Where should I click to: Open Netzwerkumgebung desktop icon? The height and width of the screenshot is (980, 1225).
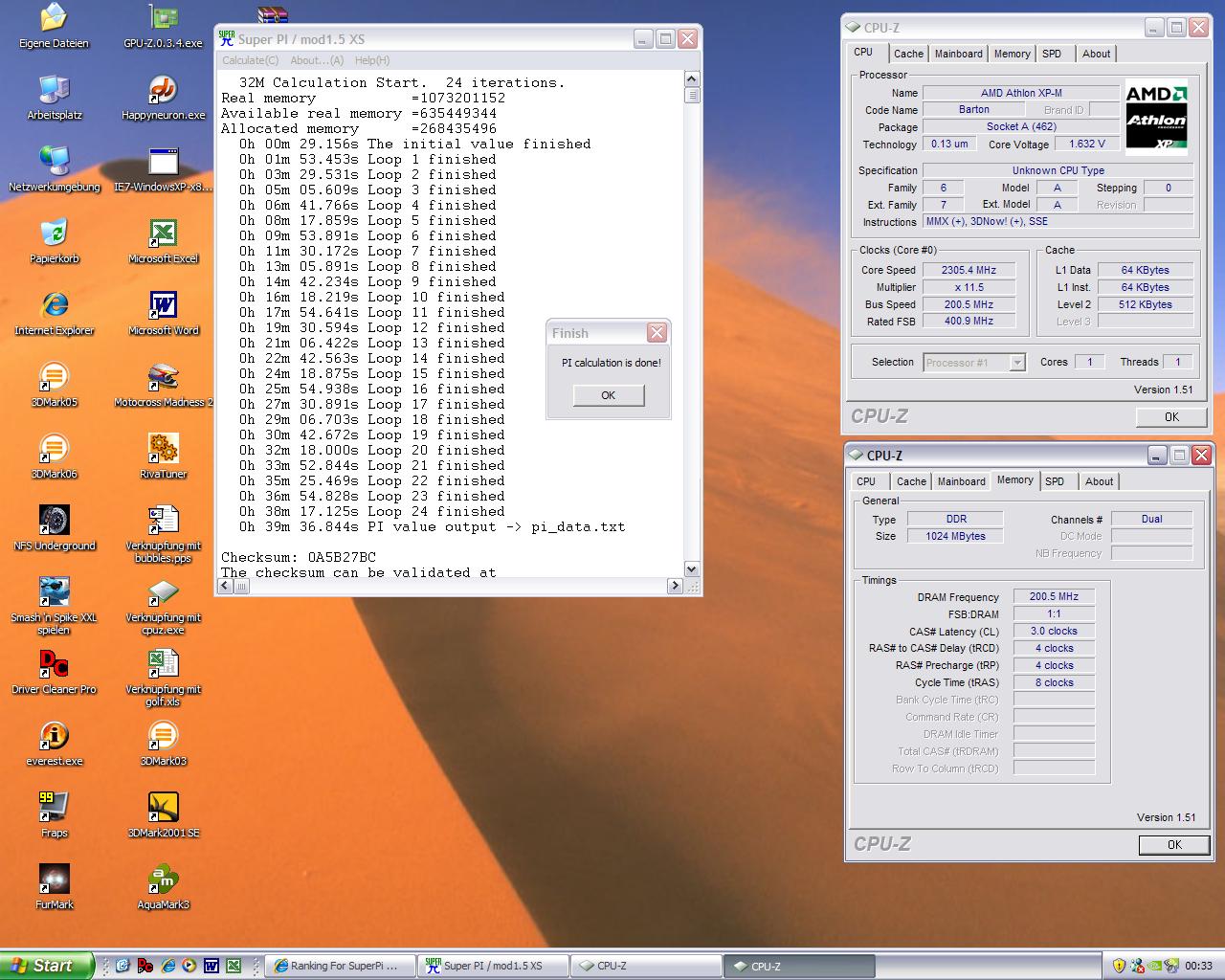click(54, 169)
